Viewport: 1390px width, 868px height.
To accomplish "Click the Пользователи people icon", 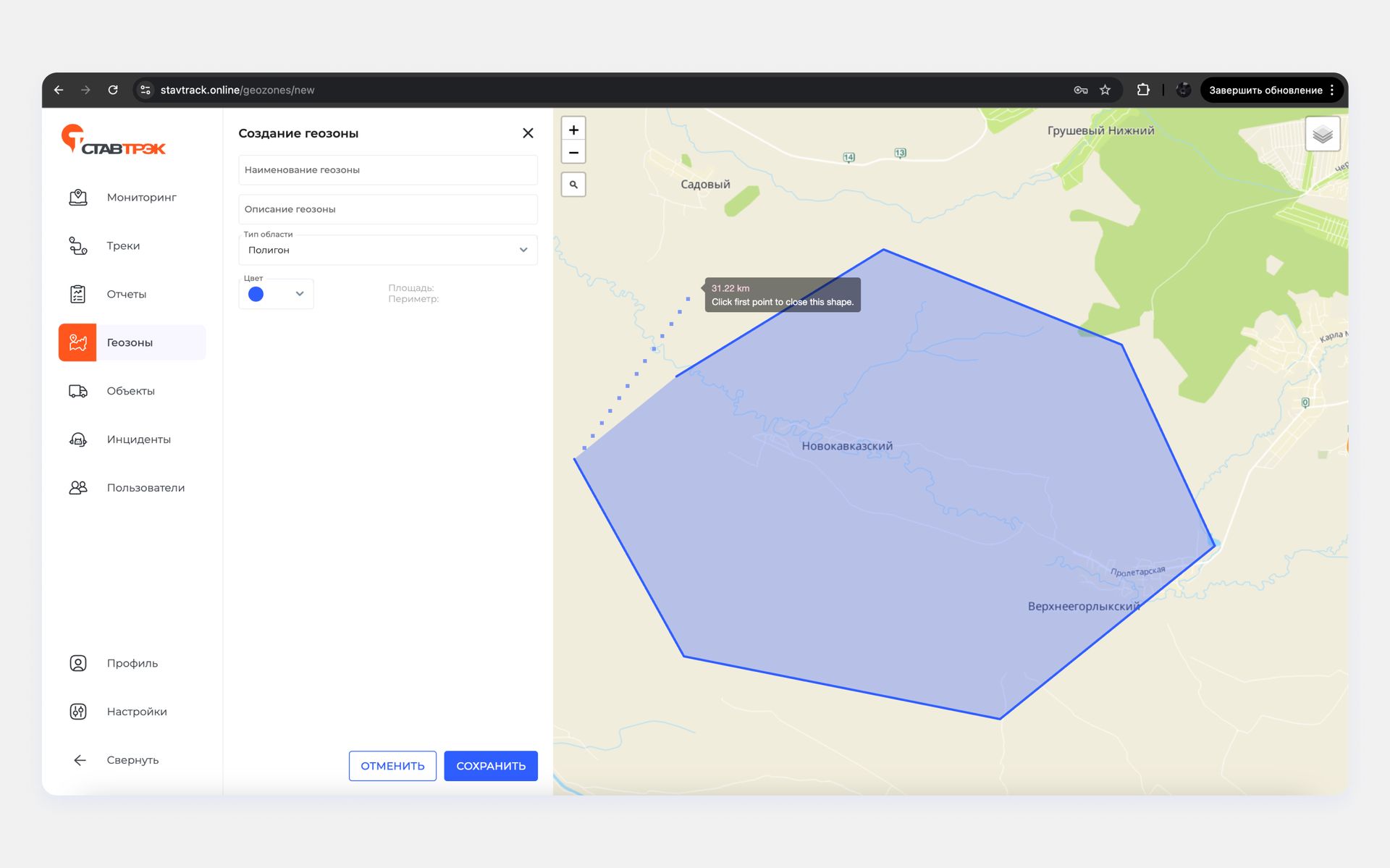I will 78,488.
